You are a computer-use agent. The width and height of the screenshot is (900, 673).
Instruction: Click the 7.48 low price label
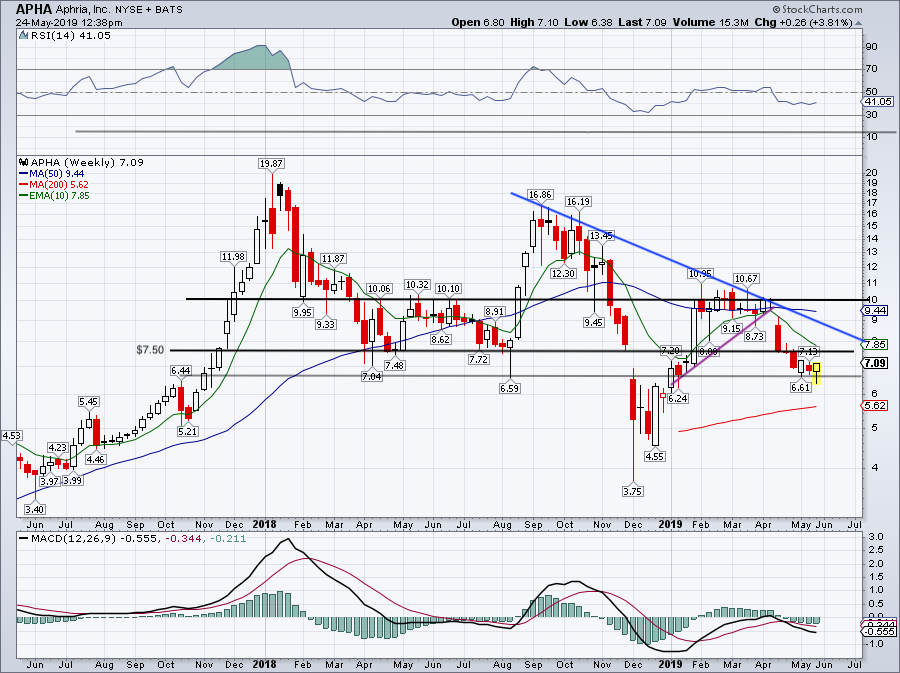click(394, 365)
